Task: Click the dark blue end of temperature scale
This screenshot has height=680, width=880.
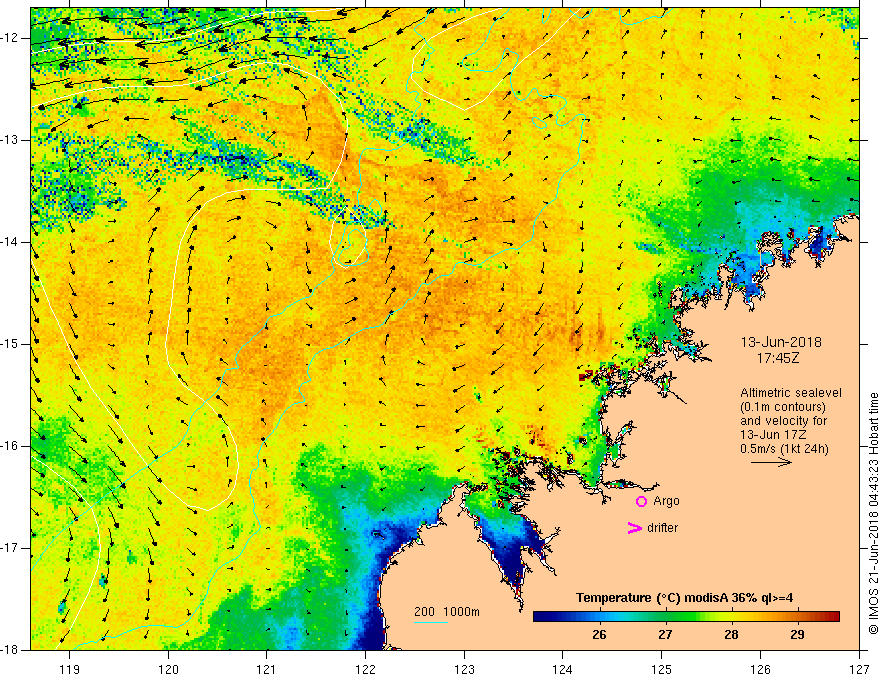Action: coord(542,616)
